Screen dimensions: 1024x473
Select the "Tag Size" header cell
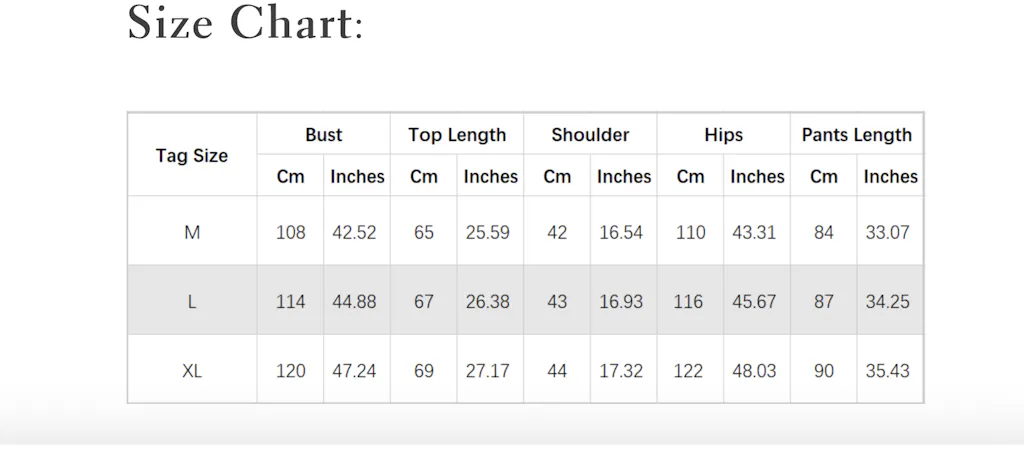192,156
